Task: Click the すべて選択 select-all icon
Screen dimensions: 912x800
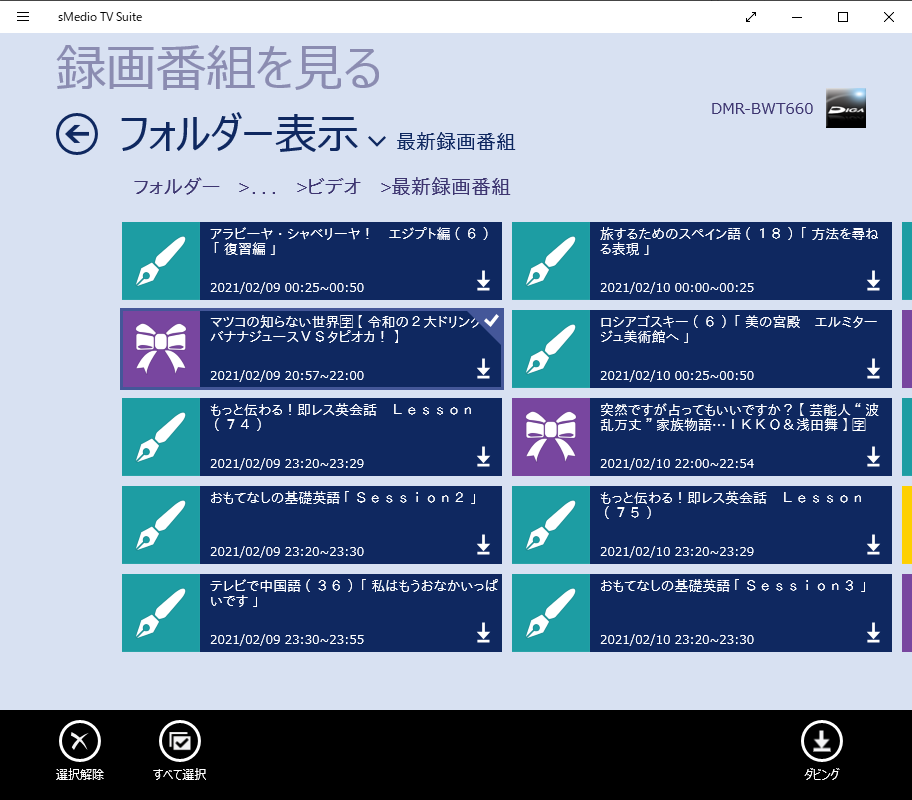Action: point(180,741)
